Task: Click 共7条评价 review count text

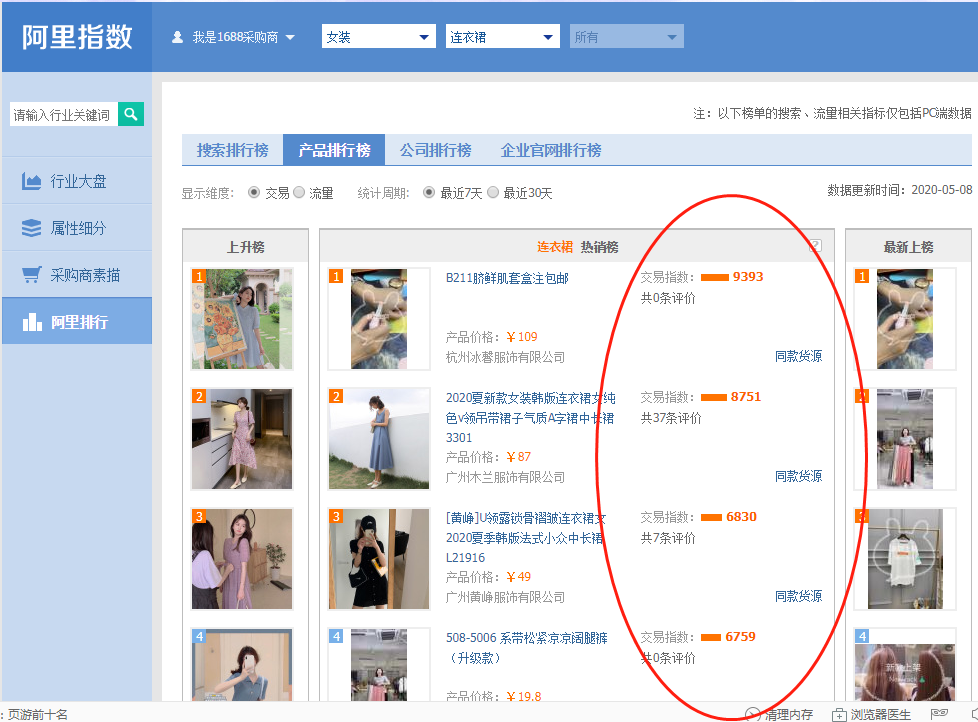Action: [x=668, y=537]
